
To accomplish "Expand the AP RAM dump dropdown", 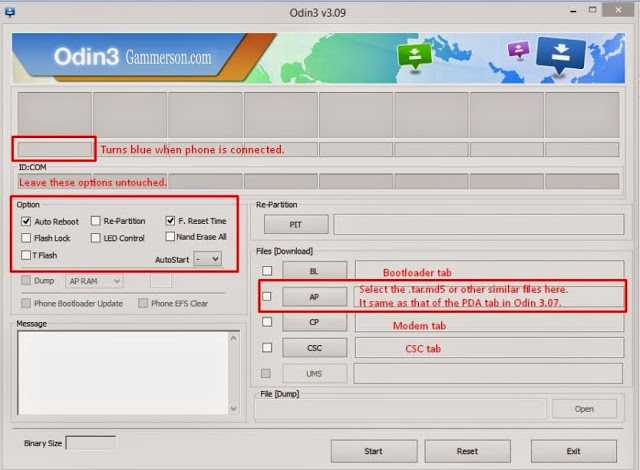I will click(87, 282).
